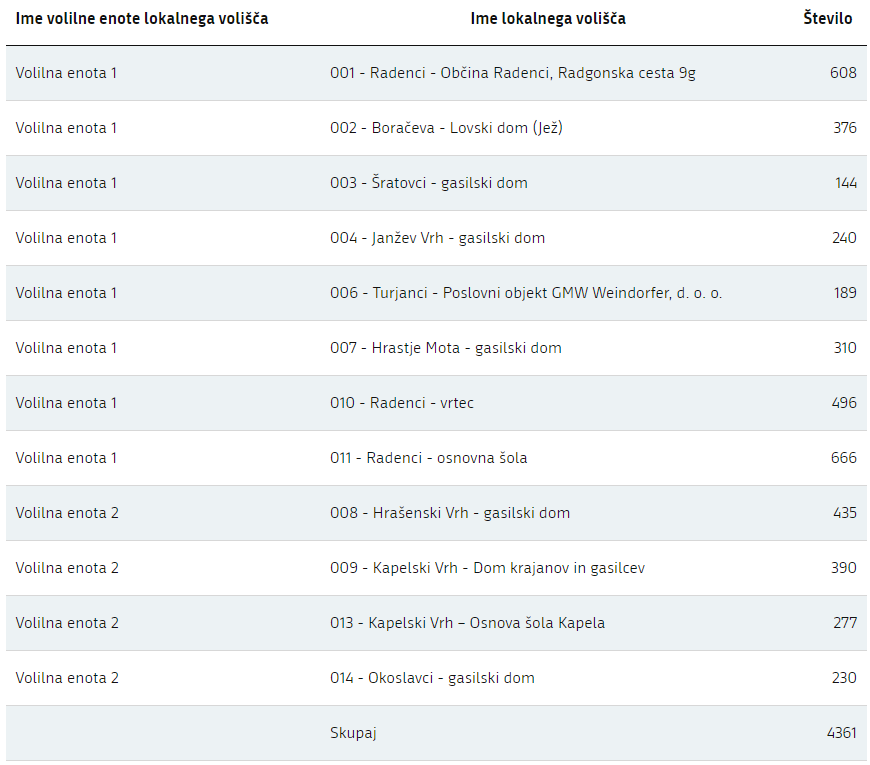The width and height of the screenshot is (870, 765).
Task: Click the total count value 4361
Action: pyautogui.click(x=841, y=733)
